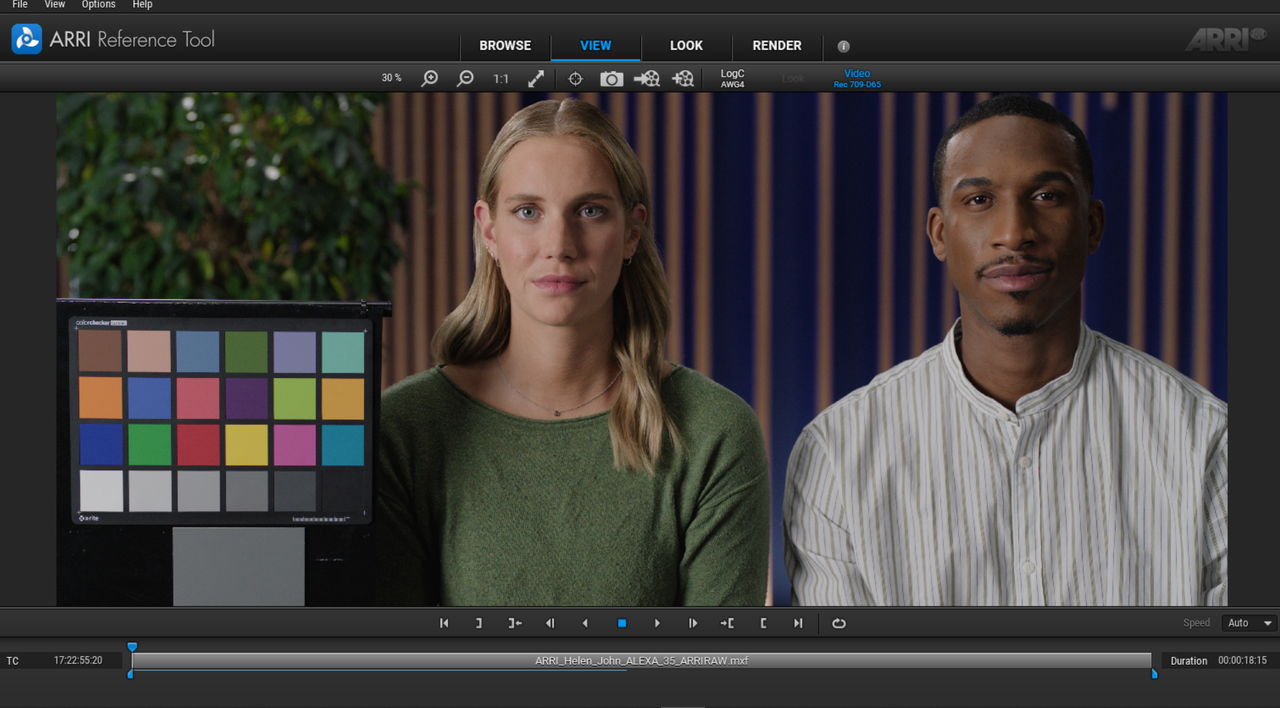Select the LogC AWG4 color space toggle
The height and width of the screenshot is (708, 1280).
(733, 79)
